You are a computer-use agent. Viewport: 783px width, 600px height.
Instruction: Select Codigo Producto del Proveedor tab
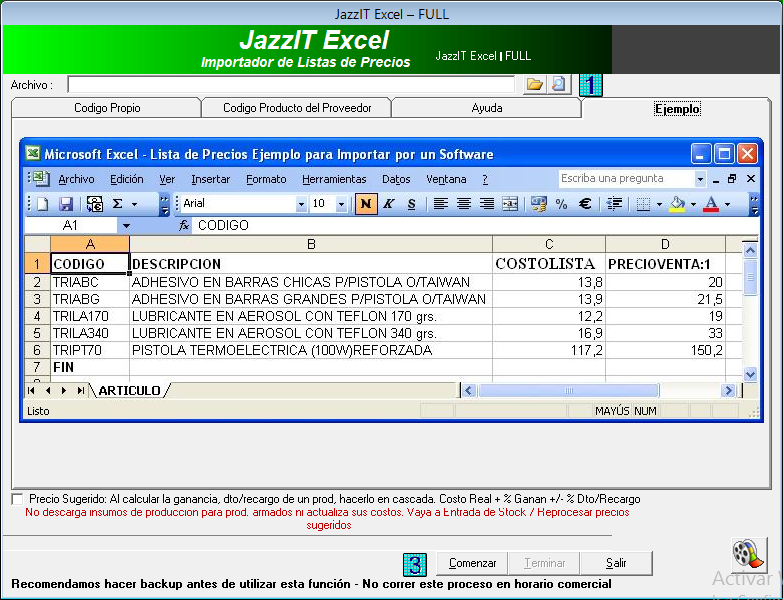(x=297, y=108)
